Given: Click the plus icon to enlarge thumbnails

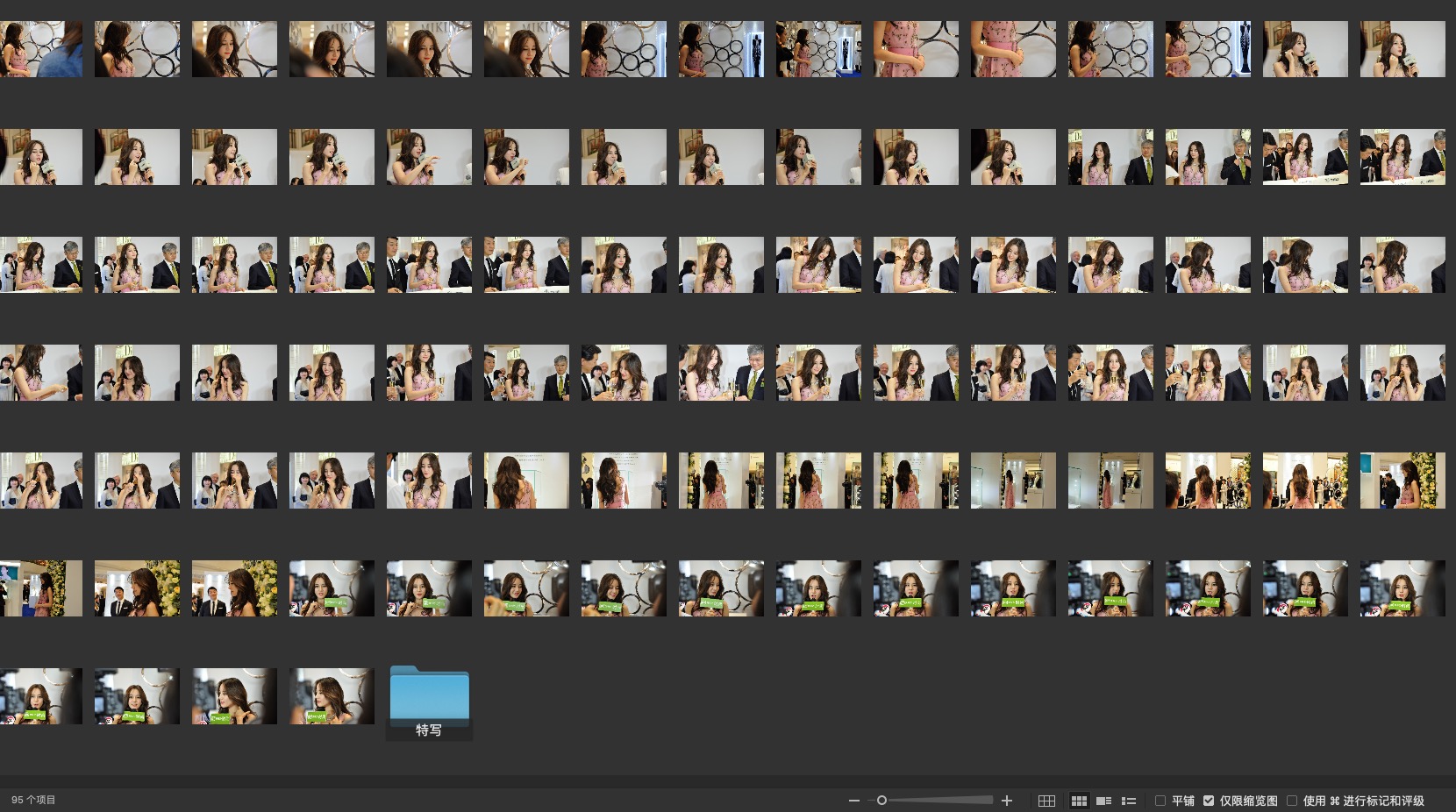Looking at the screenshot, I should 1007,801.
